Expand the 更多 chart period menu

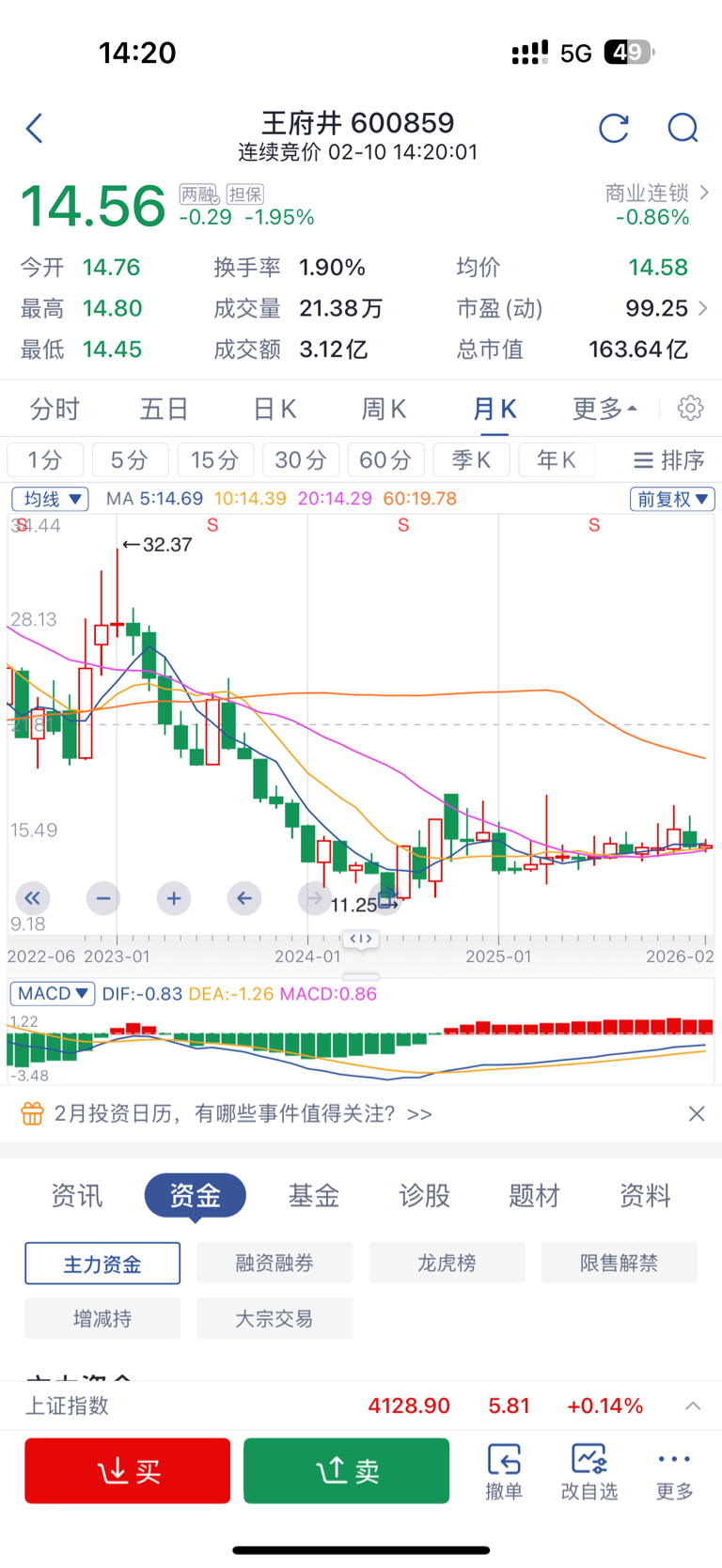coord(605,409)
